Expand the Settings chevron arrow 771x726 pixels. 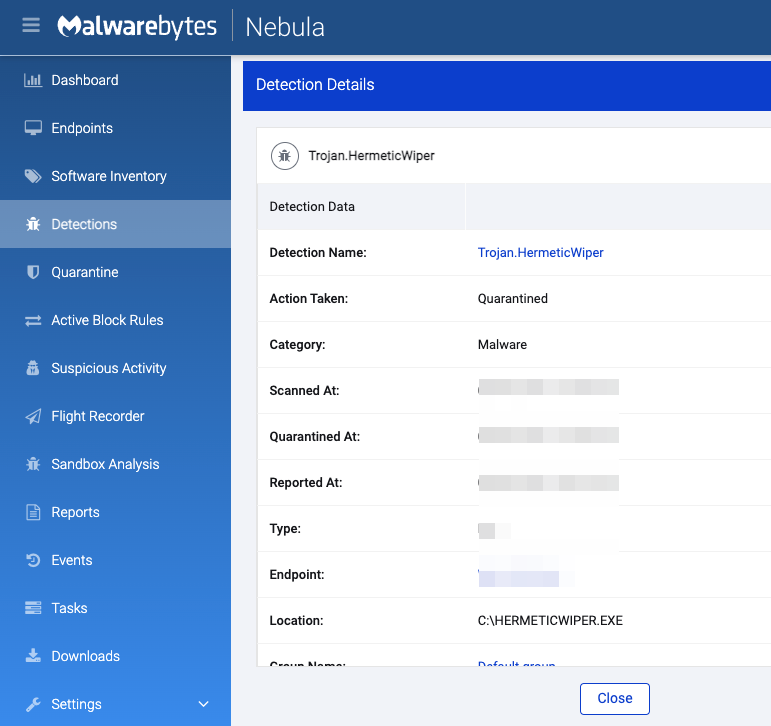coord(204,704)
